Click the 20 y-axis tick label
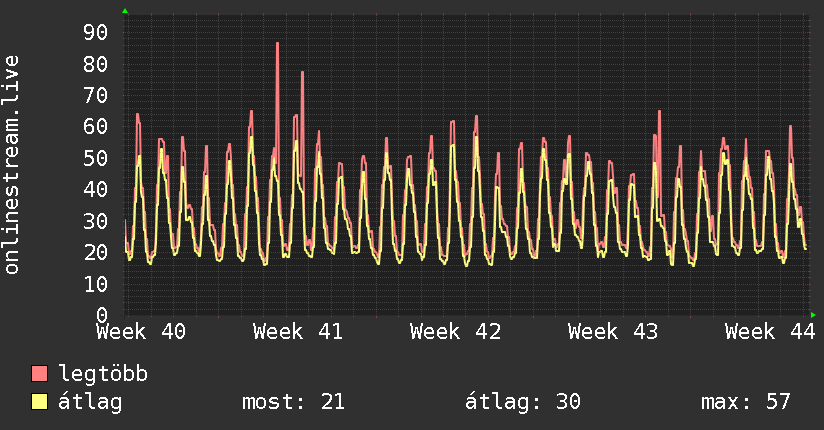 click(96, 253)
